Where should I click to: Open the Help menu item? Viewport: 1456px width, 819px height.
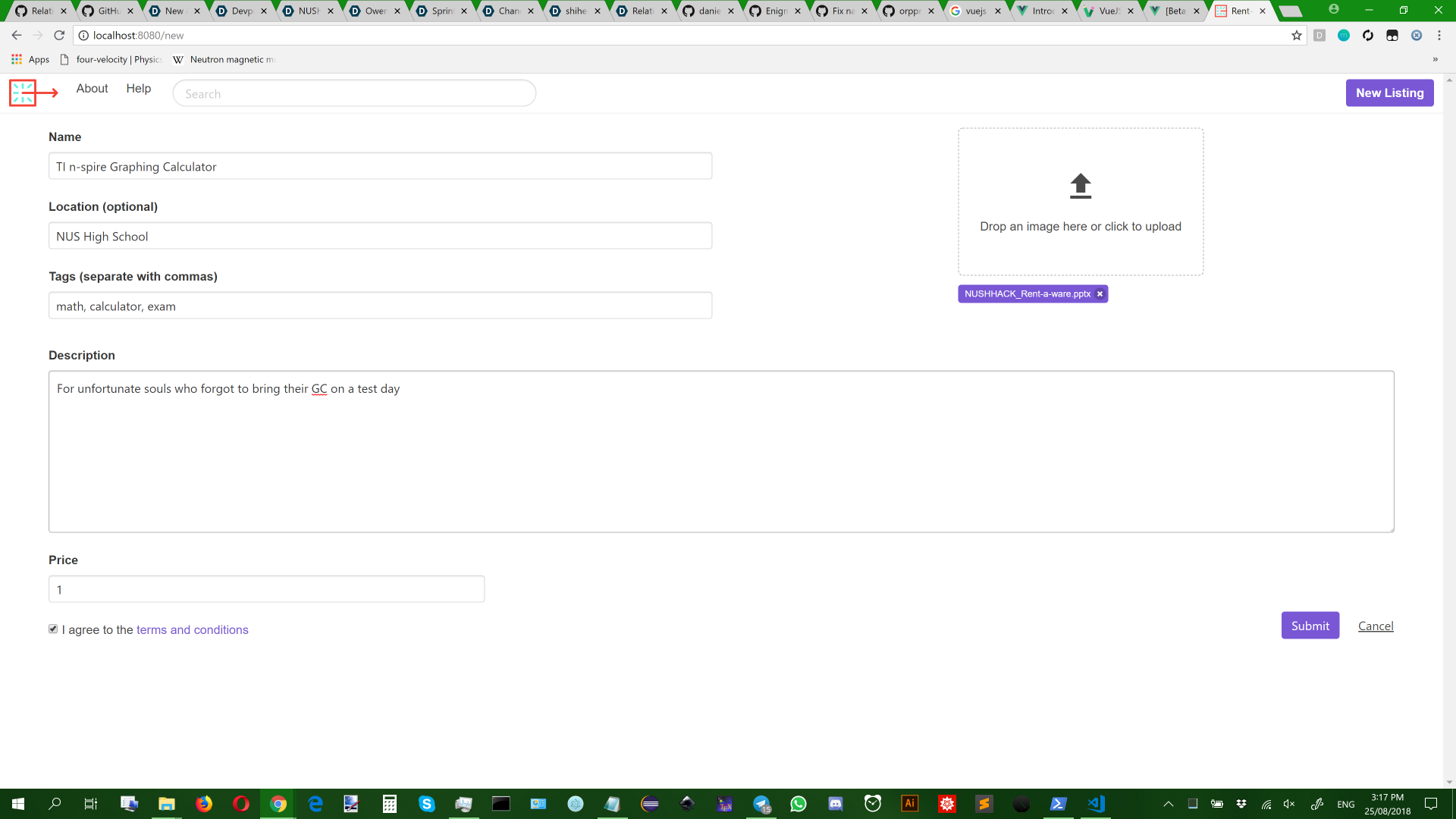point(138,88)
